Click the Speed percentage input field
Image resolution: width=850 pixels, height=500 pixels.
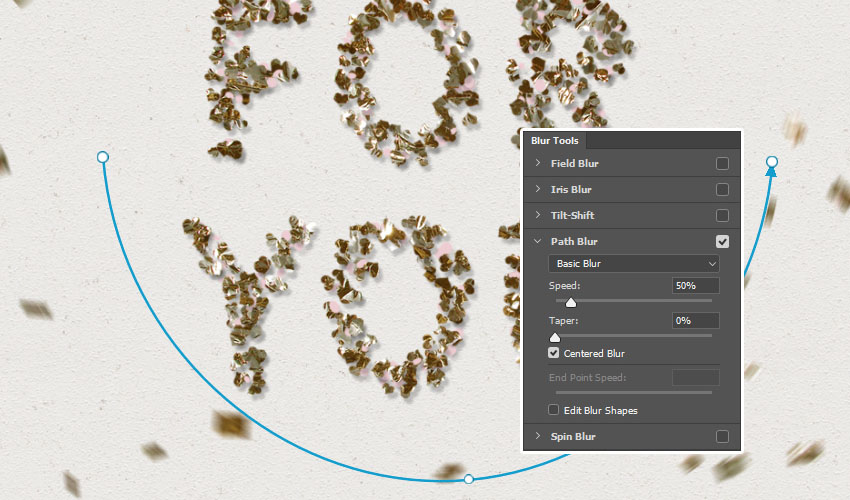695,285
